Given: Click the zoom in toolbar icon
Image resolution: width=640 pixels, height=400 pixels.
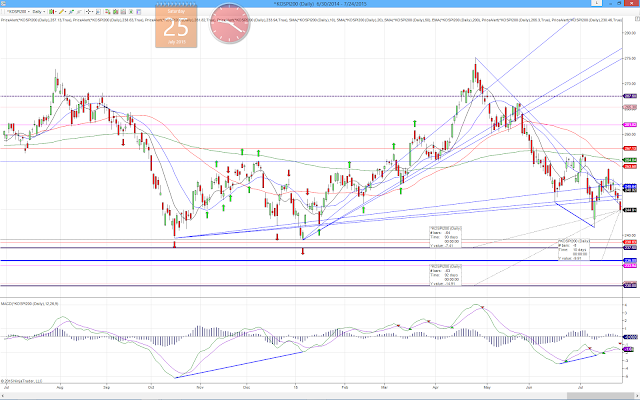Looking at the screenshot, I should click(x=71, y=12).
